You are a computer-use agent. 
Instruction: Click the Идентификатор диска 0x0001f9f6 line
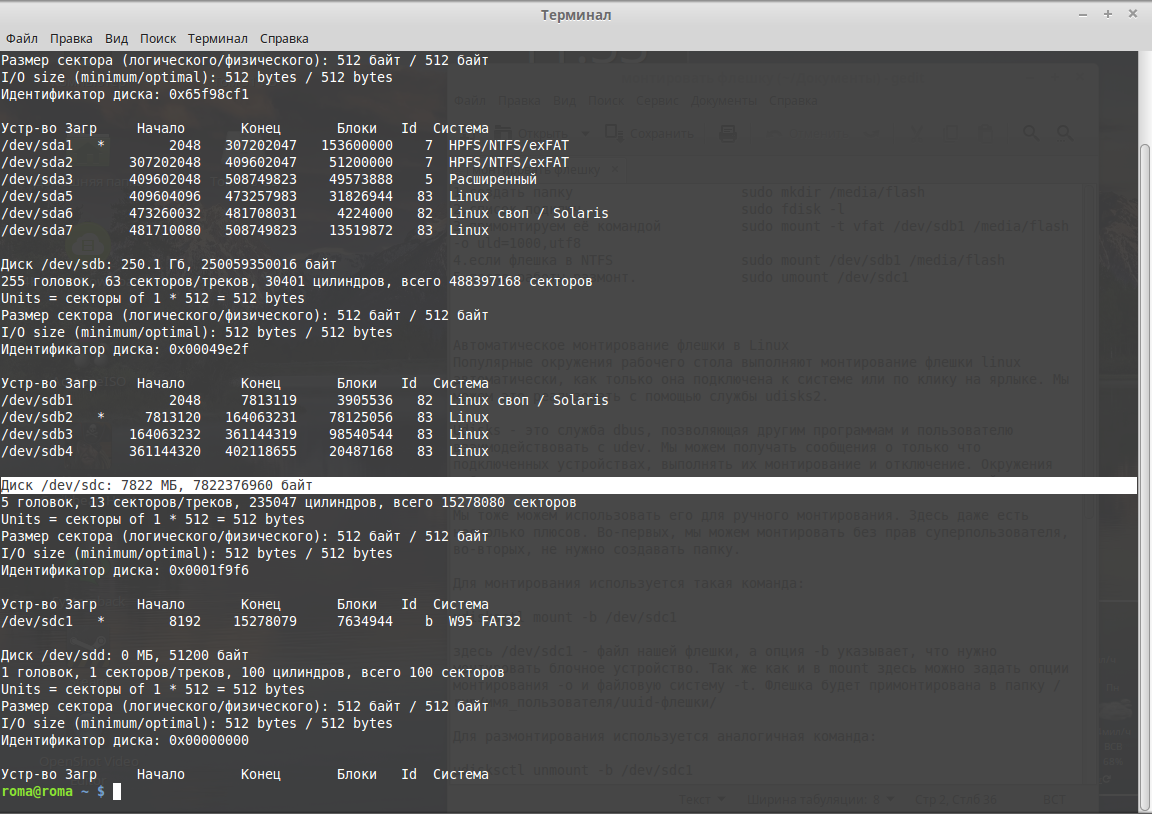(x=124, y=570)
